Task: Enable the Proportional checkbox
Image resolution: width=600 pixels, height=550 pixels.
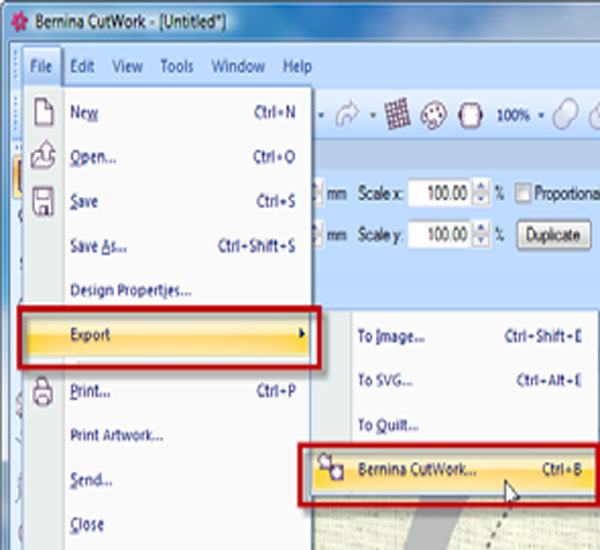Action: (x=523, y=193)
